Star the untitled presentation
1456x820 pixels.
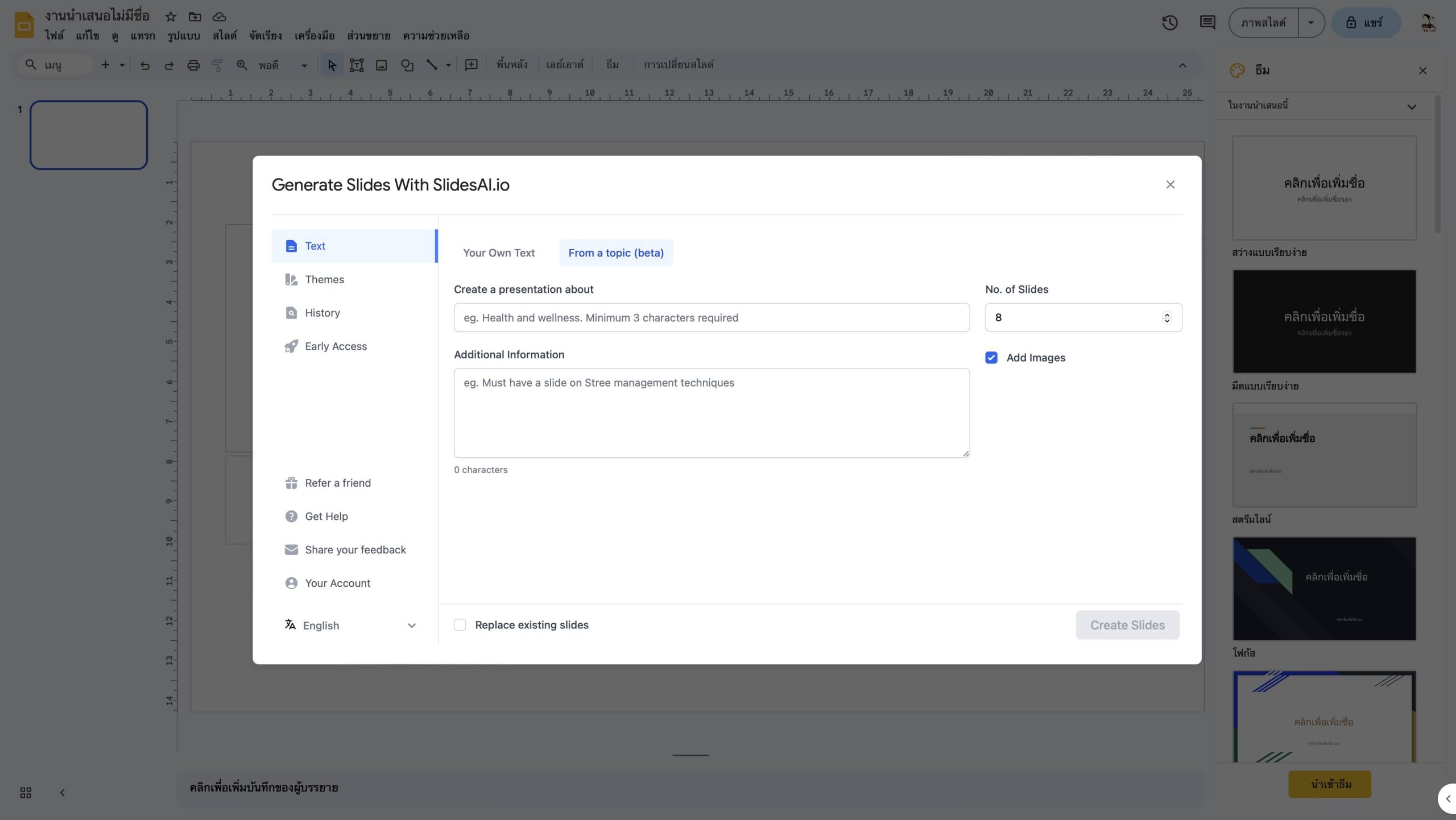point(171,16)
